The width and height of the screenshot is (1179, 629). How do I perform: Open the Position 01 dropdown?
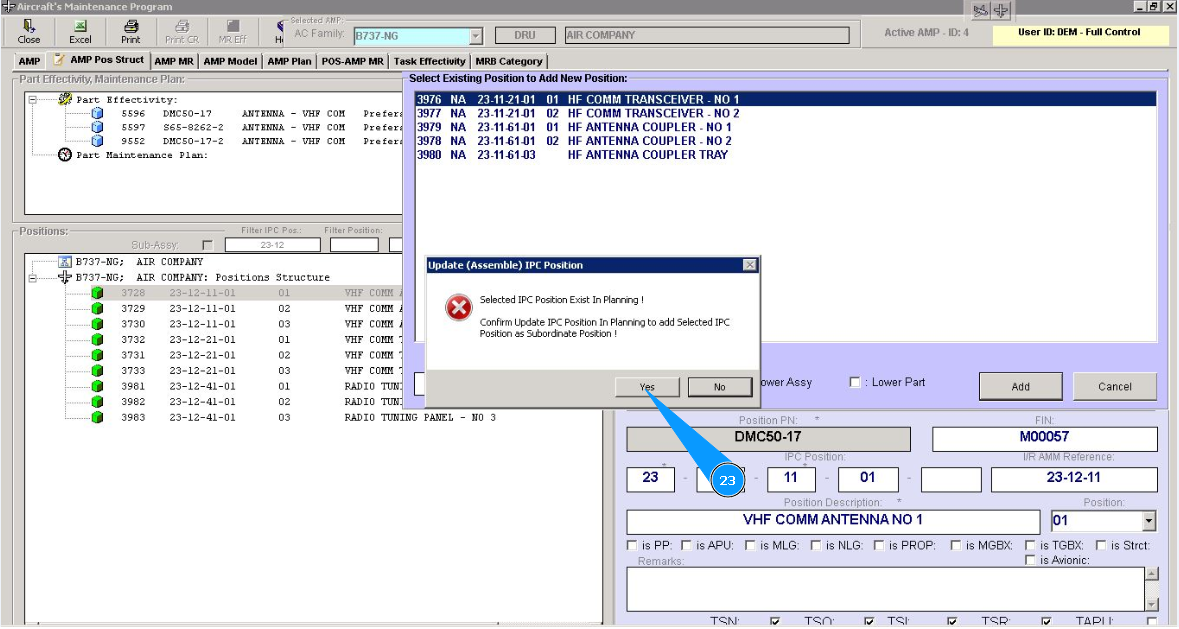click(x=1148, y=521)
